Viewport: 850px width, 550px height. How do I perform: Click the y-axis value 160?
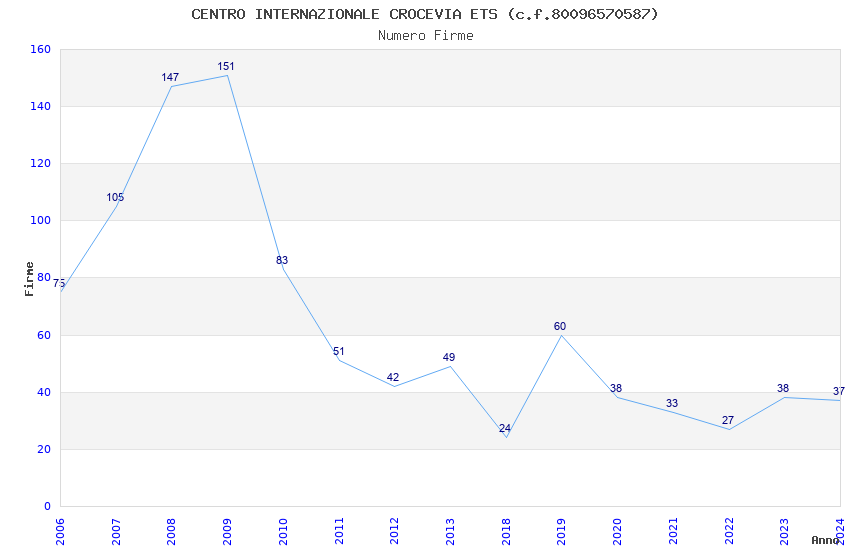[41, 49]
